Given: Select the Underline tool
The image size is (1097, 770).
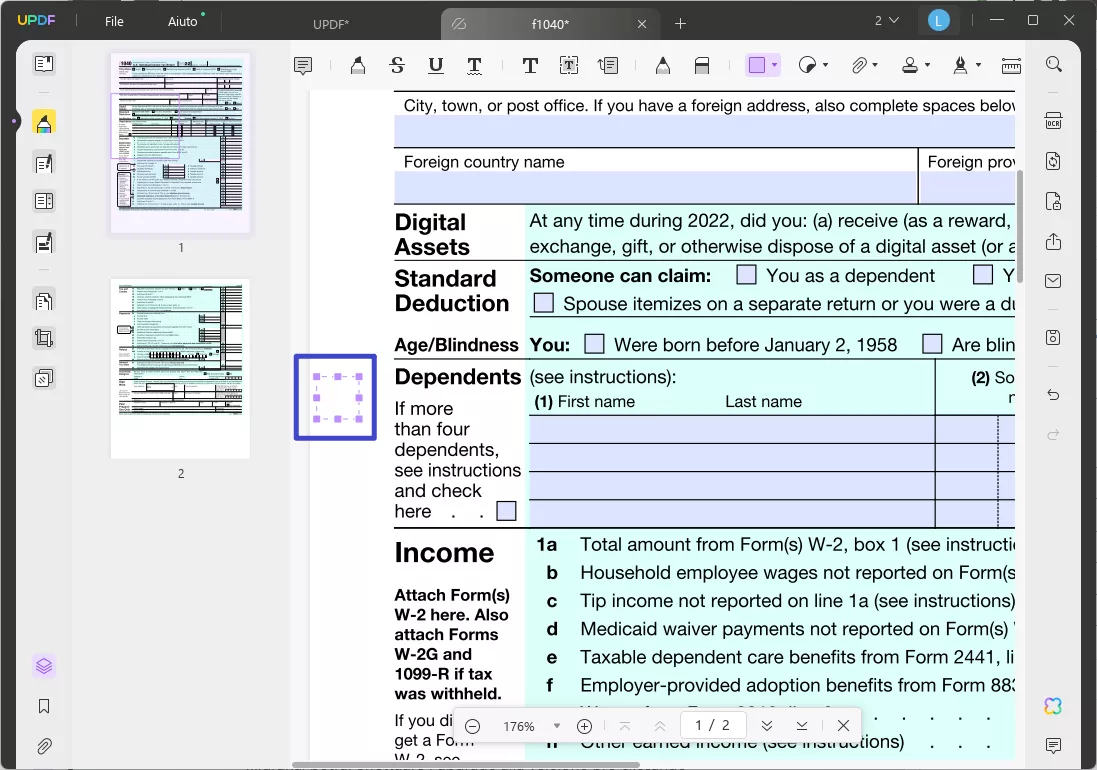Looking at the screenshot, I should coord(435,66).
